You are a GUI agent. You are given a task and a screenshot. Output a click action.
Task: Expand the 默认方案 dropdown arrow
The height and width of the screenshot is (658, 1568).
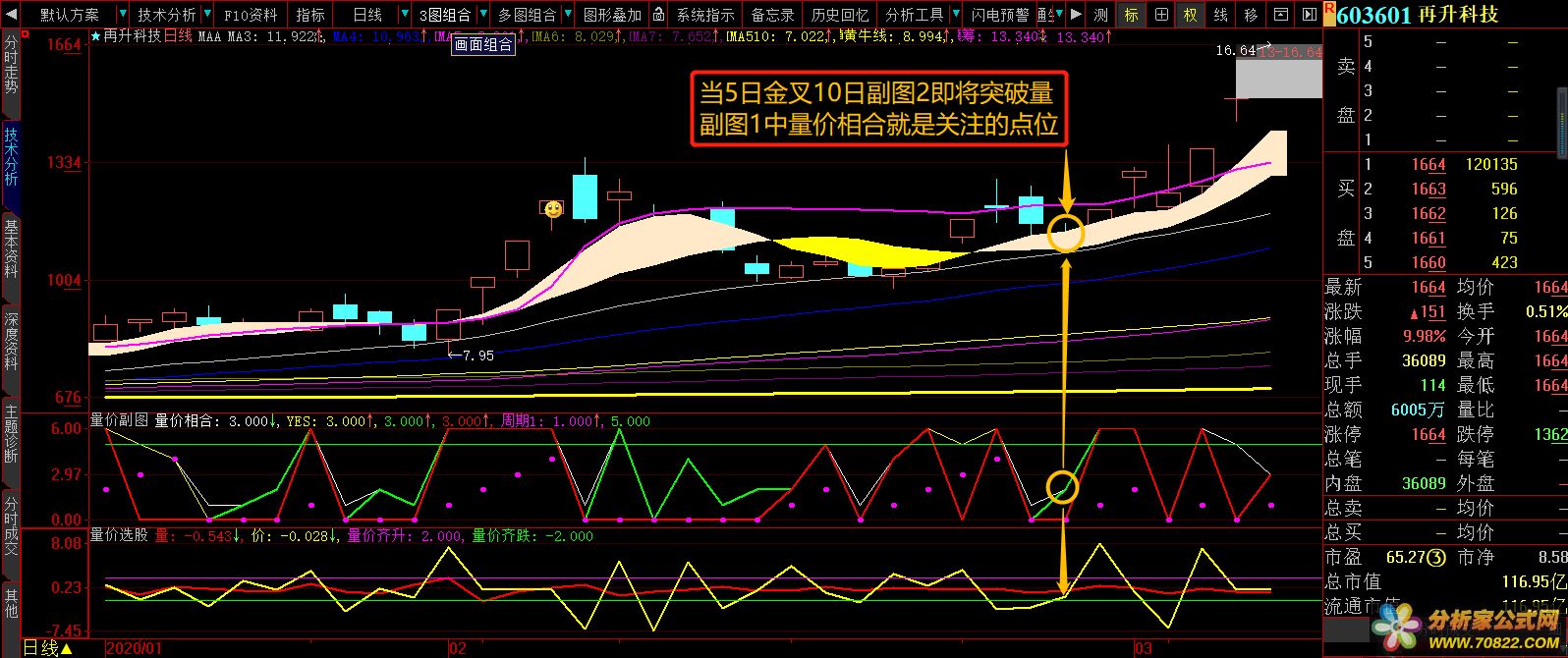click(122, 15)
